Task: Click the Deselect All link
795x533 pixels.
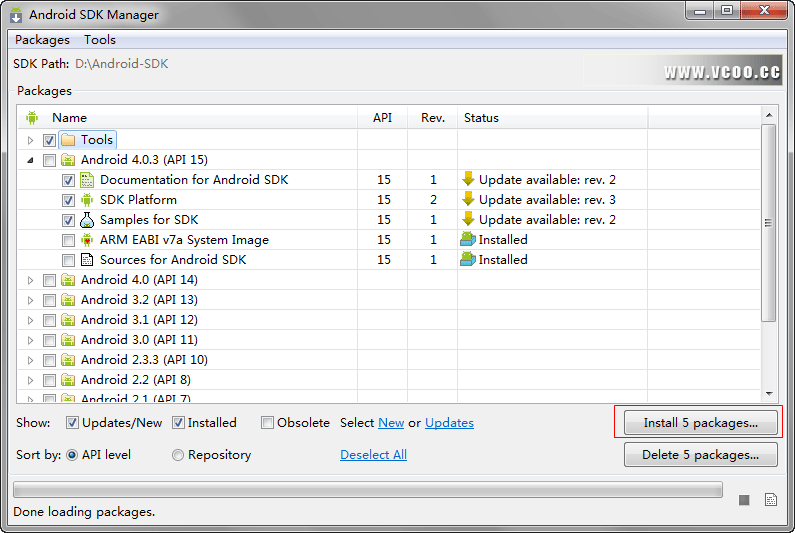Action: 373,455
